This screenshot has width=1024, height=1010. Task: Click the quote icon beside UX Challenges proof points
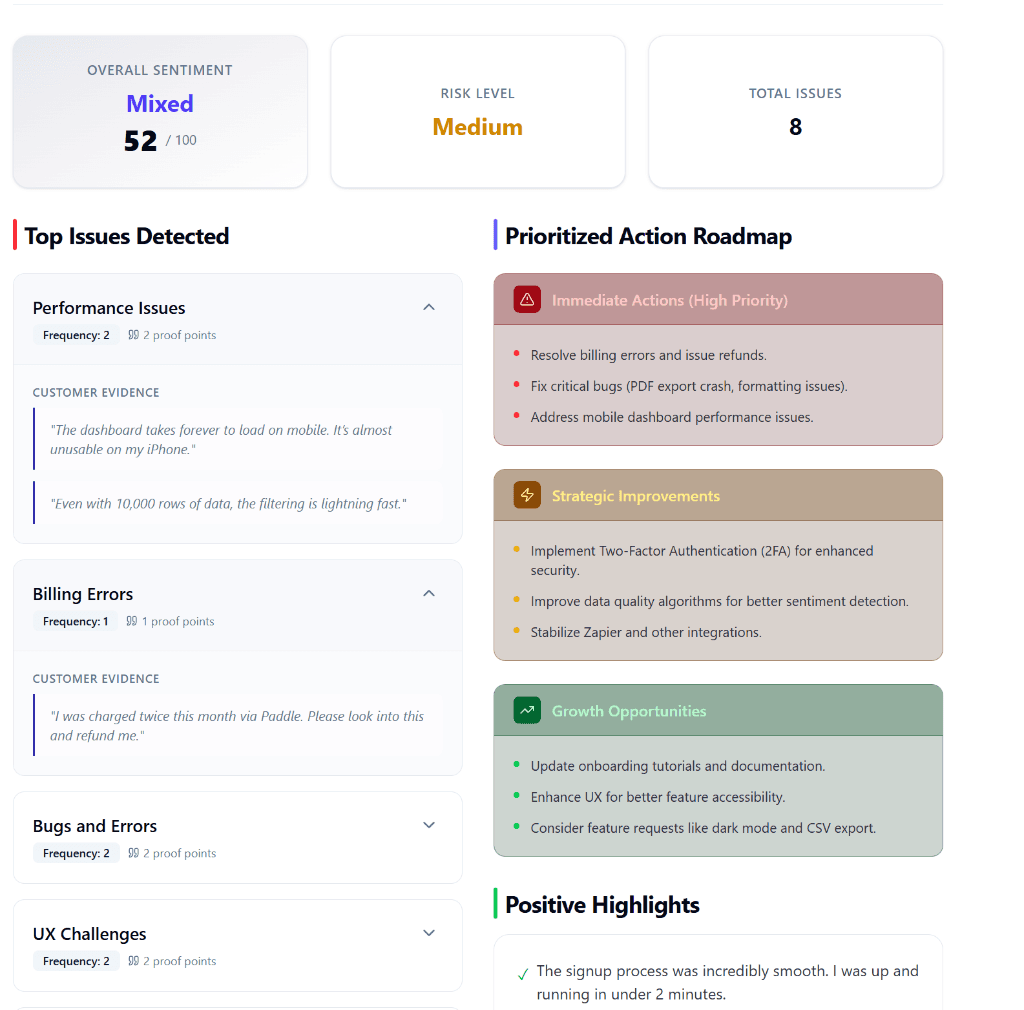coord(131,961)
